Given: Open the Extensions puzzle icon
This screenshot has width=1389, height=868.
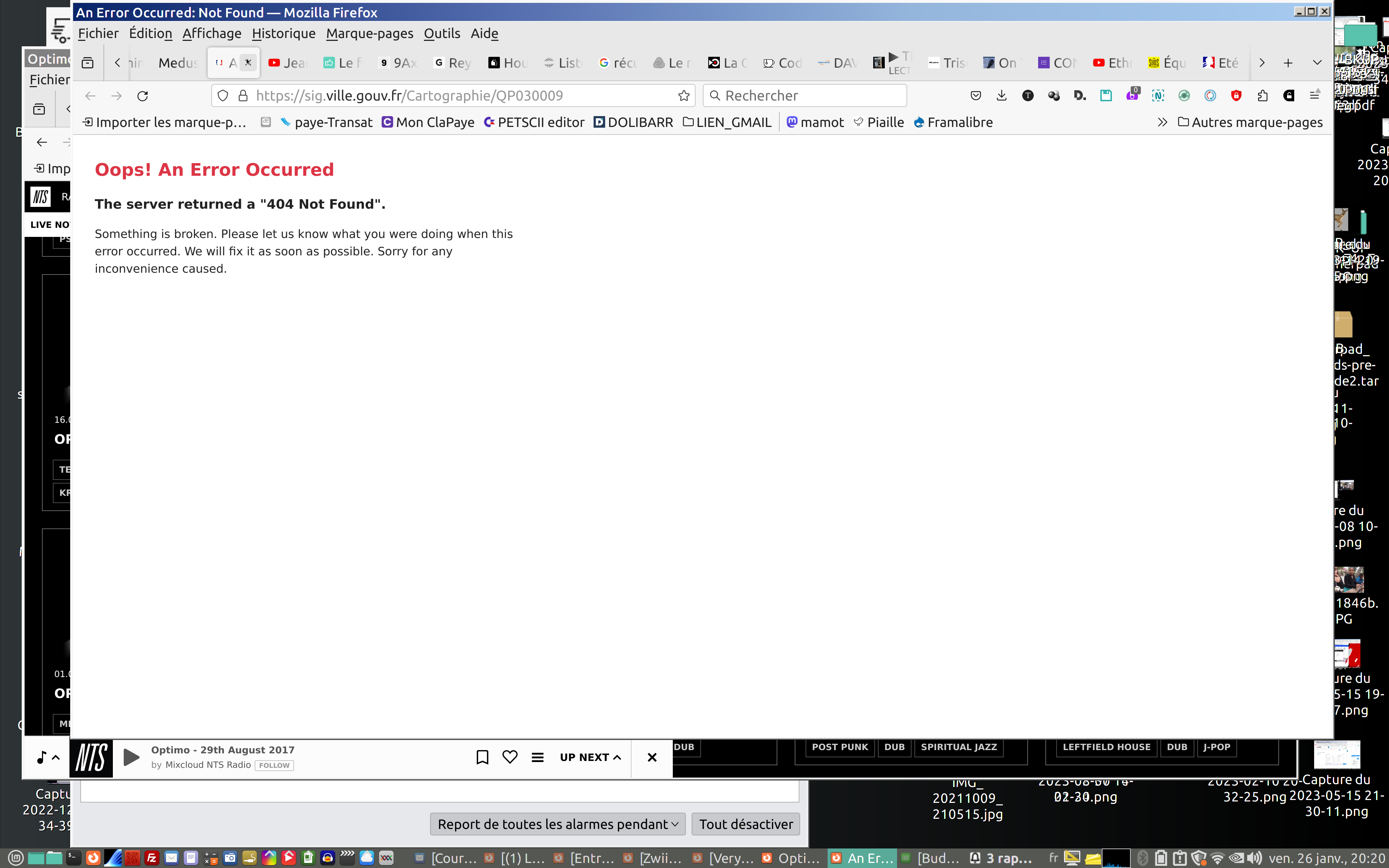Looking at the screenshot, I should point(1262,96).
